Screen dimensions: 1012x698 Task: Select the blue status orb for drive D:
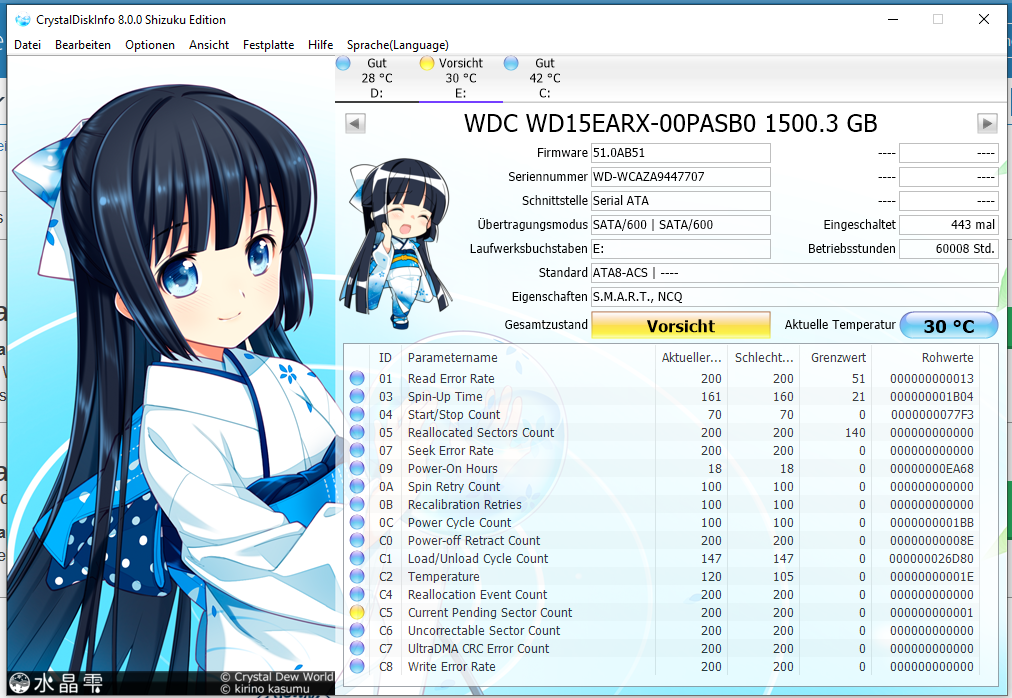coord(343,63)
